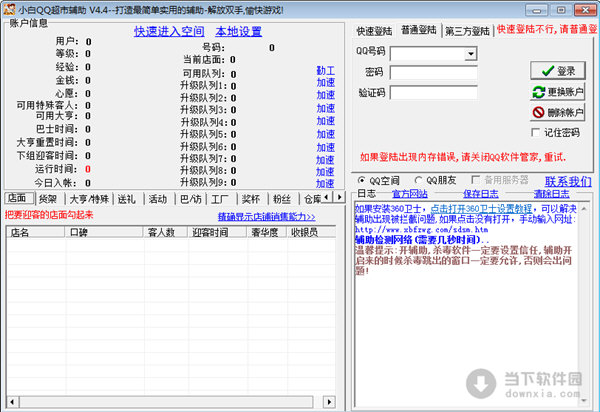
Task: Click 加速 for 升级队列4
Action: [x=326, y=121]
